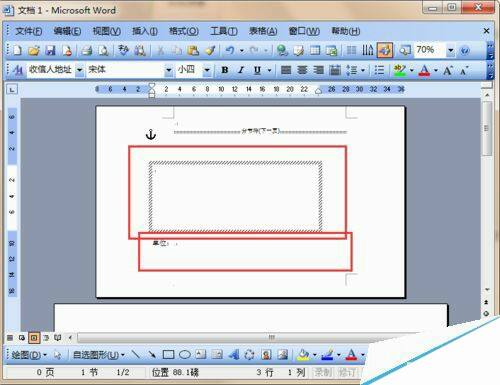Open the Tables and Borders toolbar

tap(299, 50)
